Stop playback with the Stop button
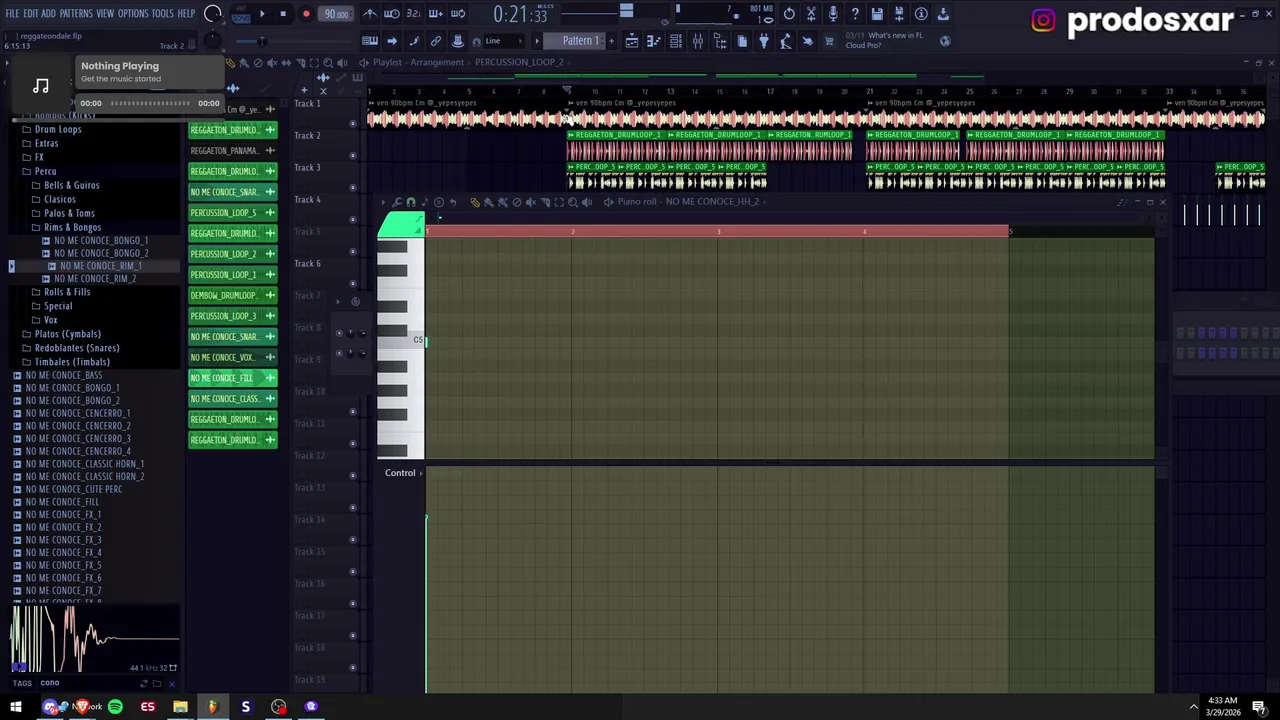The height and width of the screenshot is (720, 1280). [283, 14]
